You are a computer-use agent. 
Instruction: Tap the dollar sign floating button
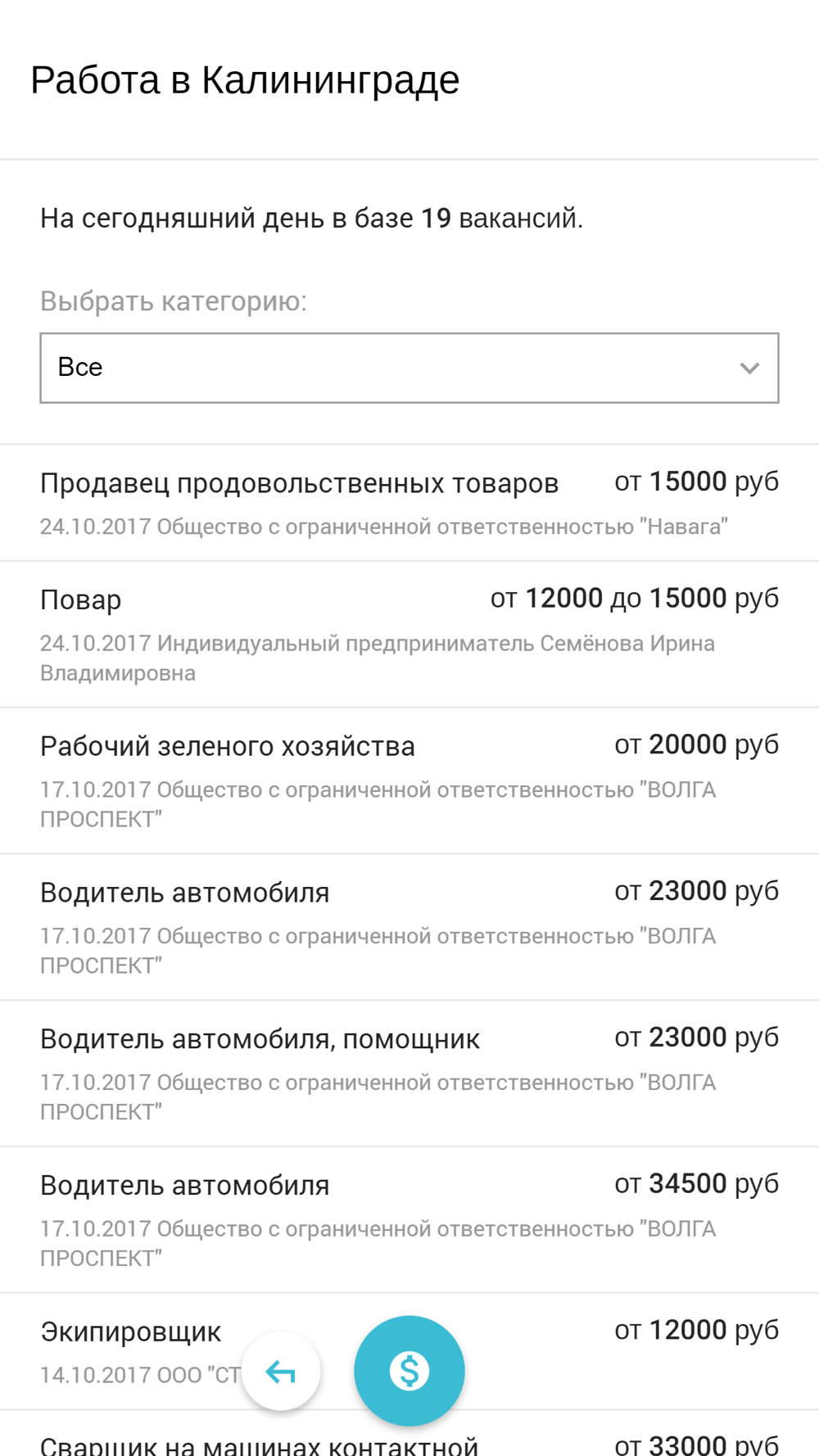409,1371
